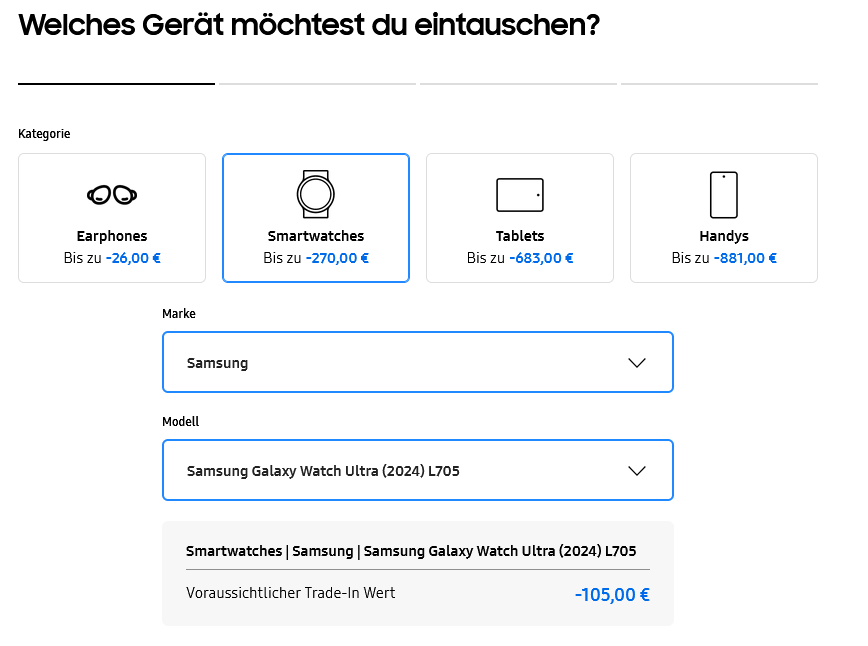Click the chevron arrow in Modell field
Viewport: 868px width, 646px height.
637,471
